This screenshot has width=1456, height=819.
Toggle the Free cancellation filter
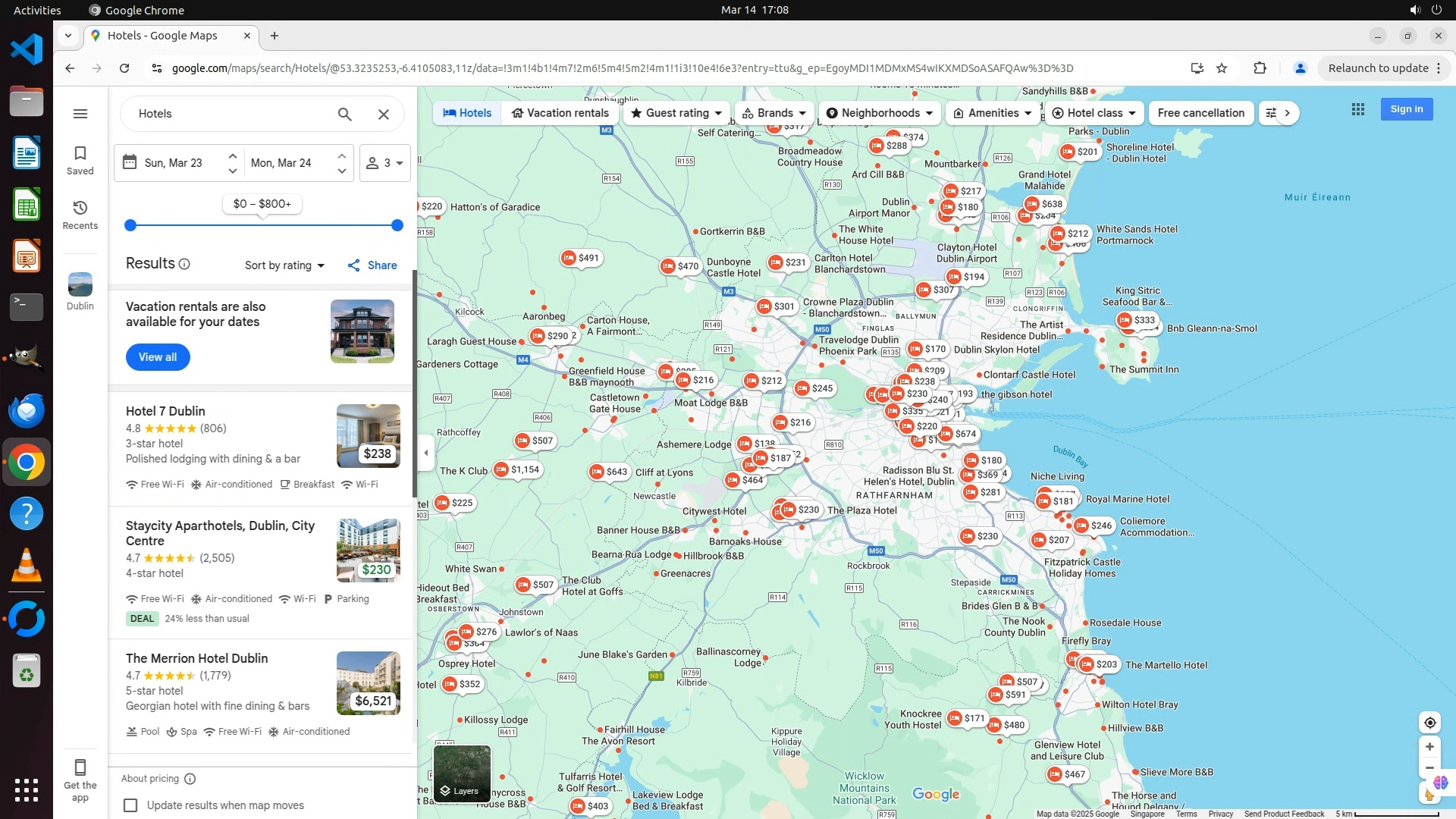pos(1200,113)
